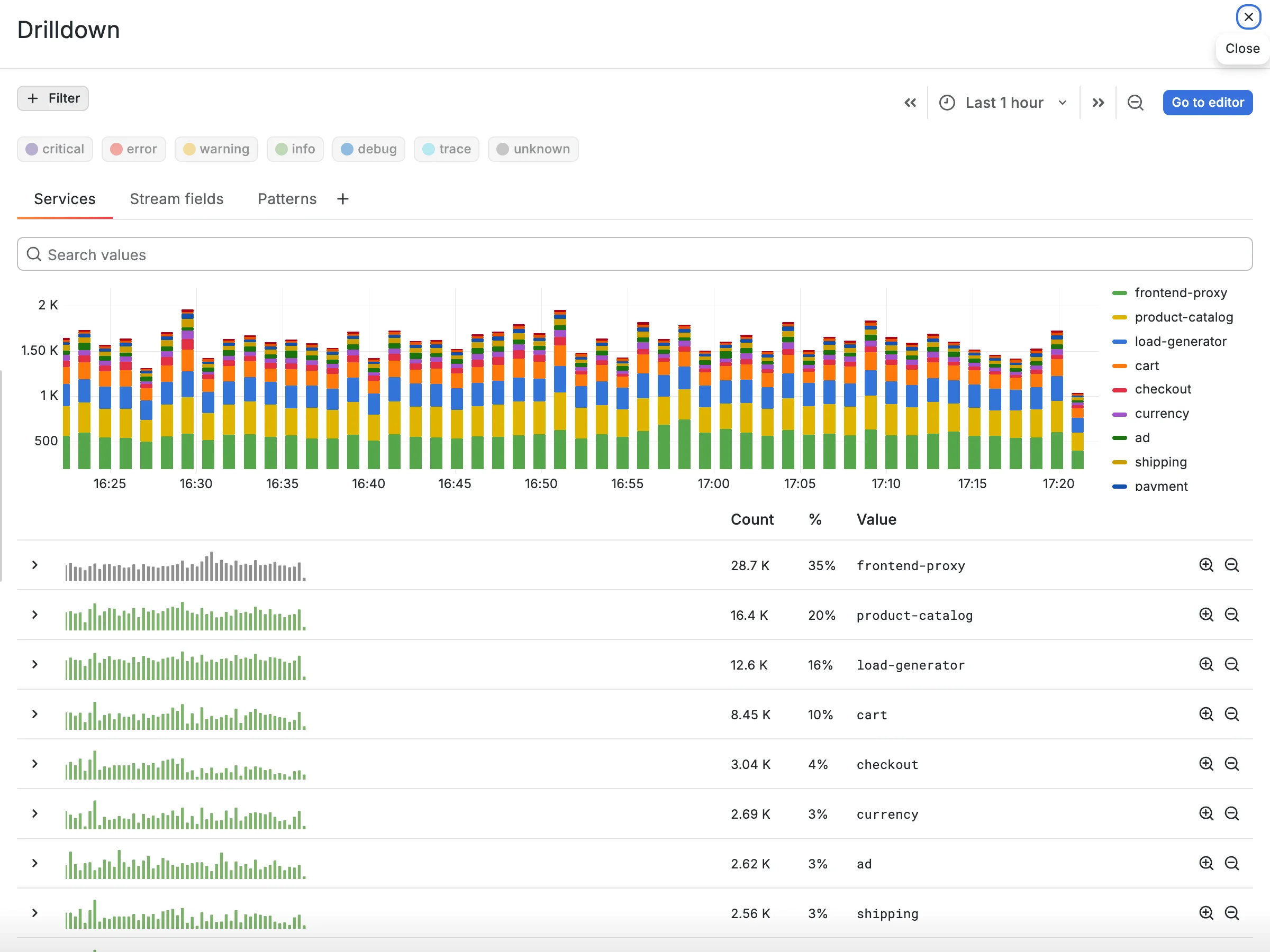This screenshot has height=952, width=1270.
Task: Include checkout using the plus magnifier
Action: (x=1205, y=764)
